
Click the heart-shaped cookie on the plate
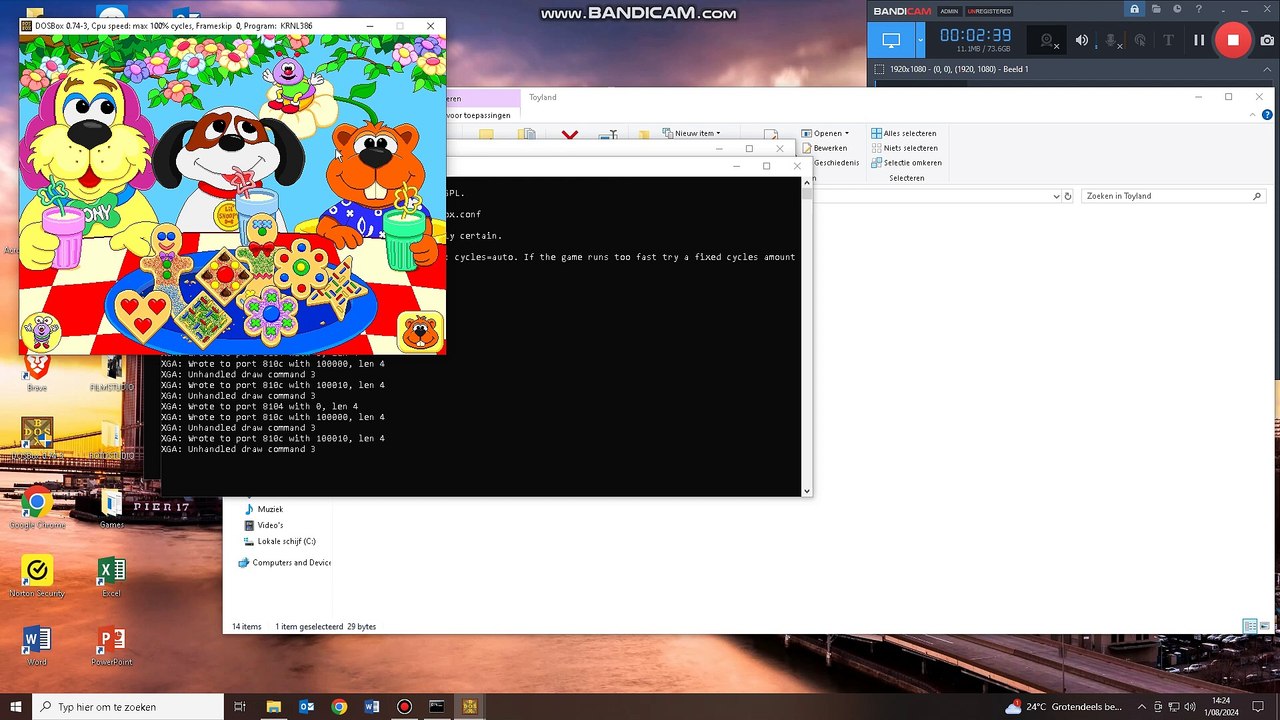click(x=143, y=314)
